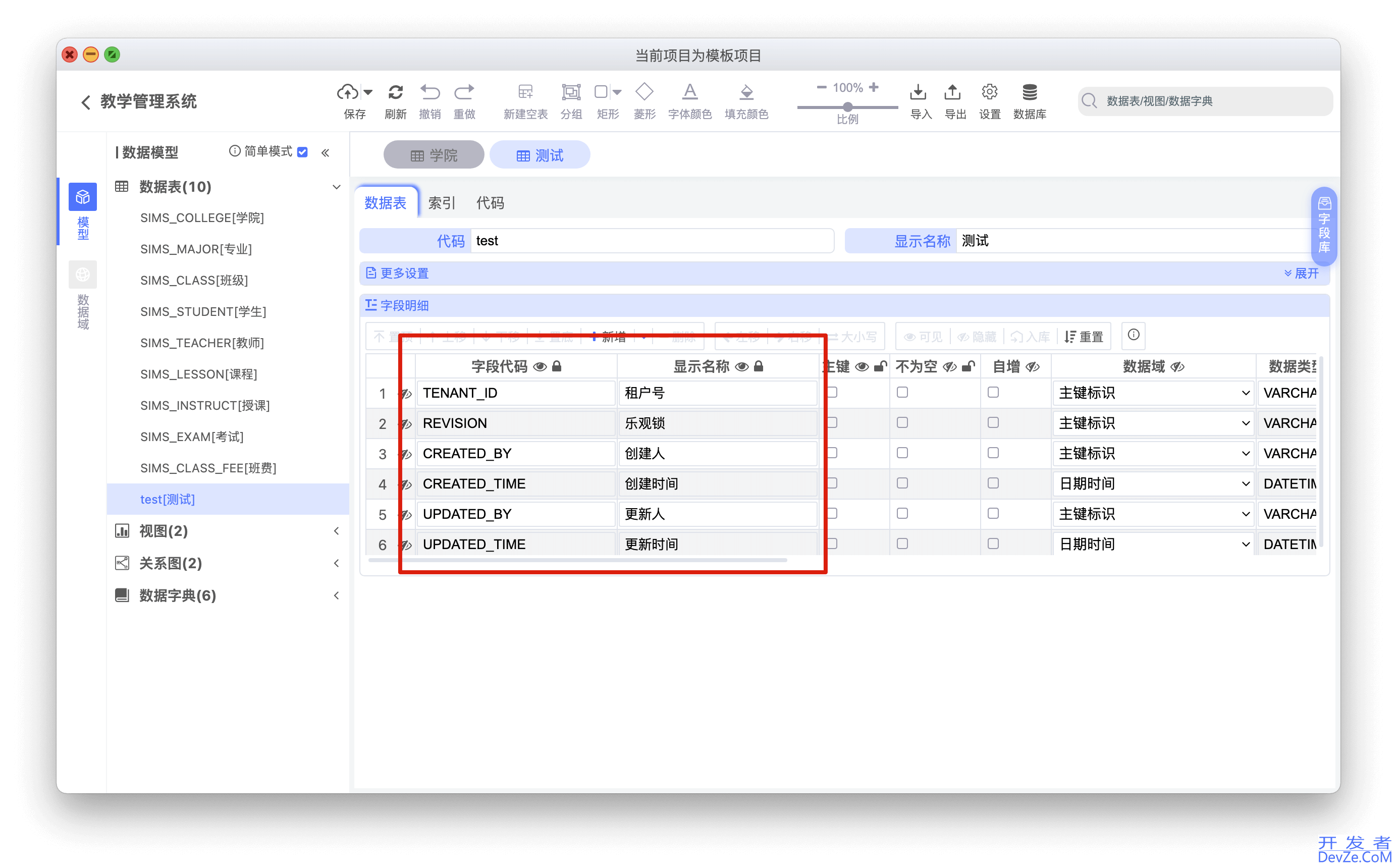Collapse the 数据表(10) tree section
This screenshot has height=868, width=1397.
tap(336, 187)
